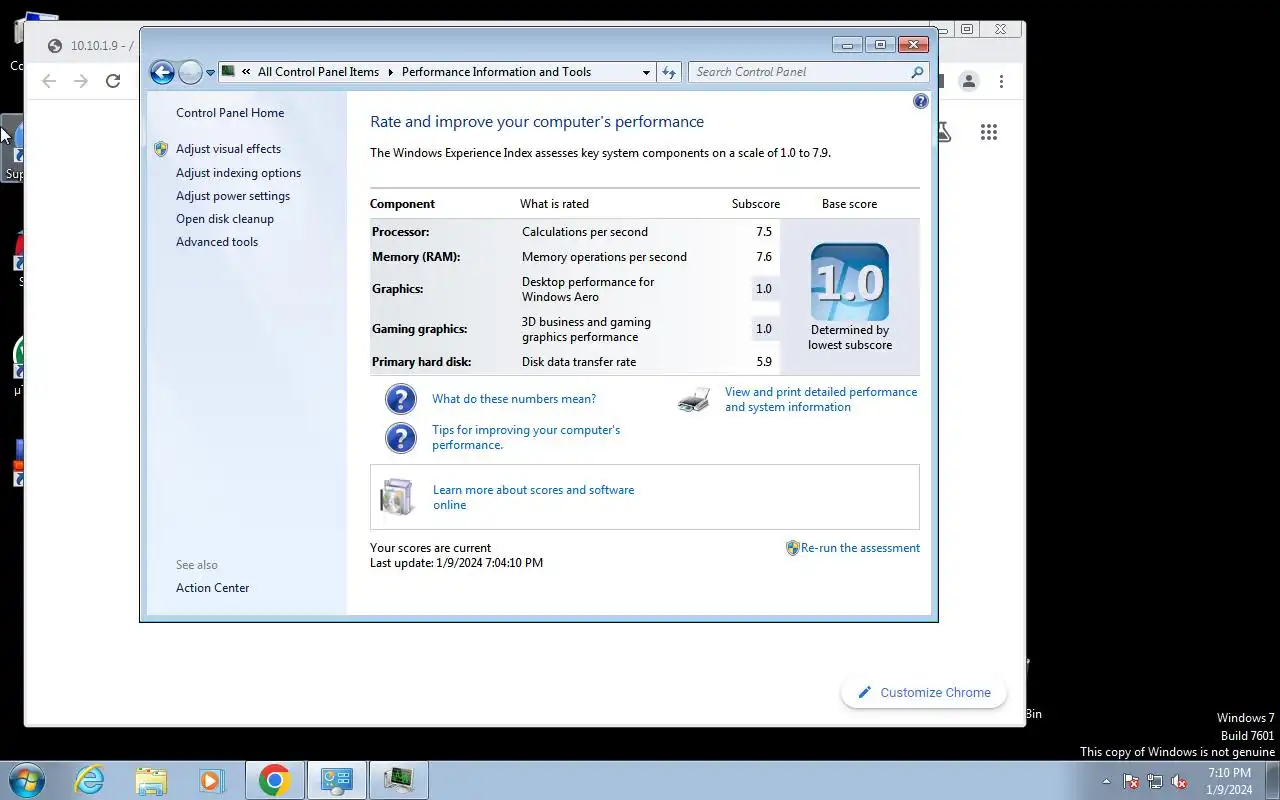The height and width of the screenshot is (800, 1280).
Task: Open Chrome three-dot menu
Action: pos(1001,81)
